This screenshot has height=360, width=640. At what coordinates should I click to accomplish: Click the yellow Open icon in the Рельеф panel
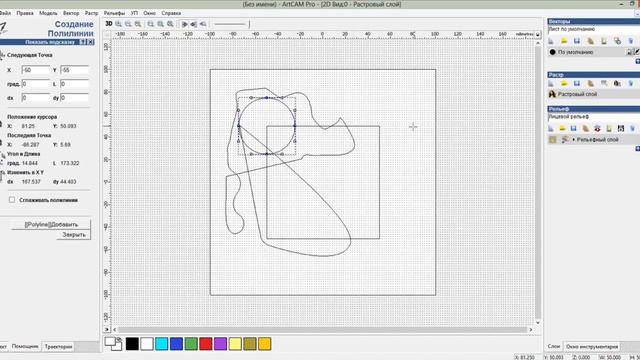click(562, 129)
